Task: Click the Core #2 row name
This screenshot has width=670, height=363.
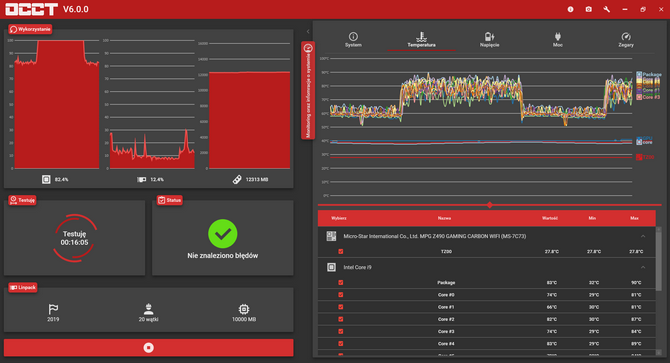Action: [446, 319]
